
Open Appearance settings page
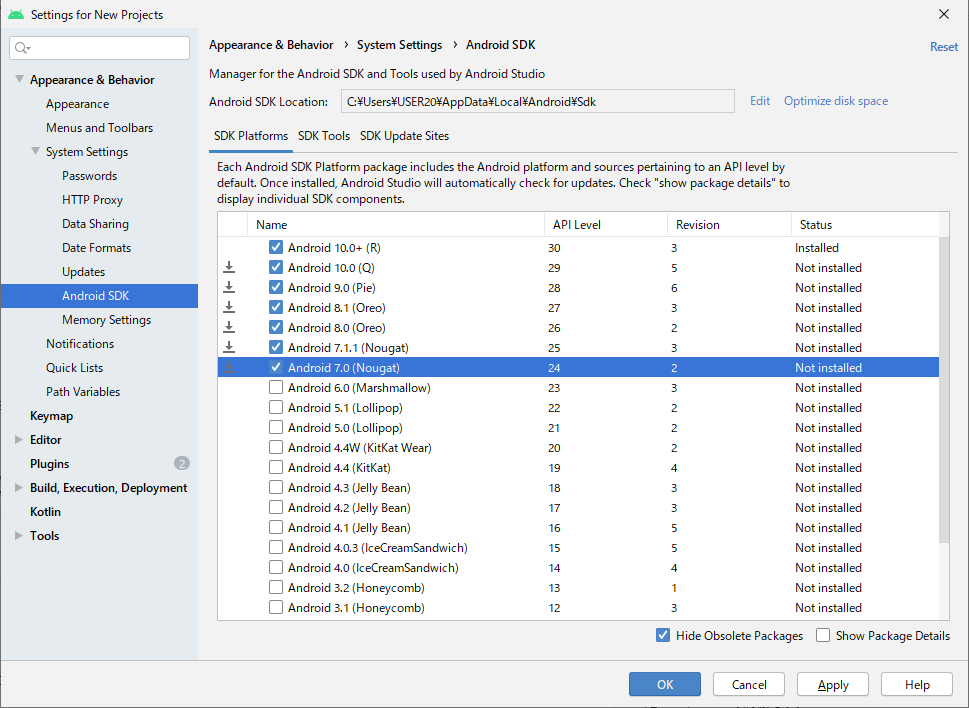pyautogui.click(x=77, y=104)
